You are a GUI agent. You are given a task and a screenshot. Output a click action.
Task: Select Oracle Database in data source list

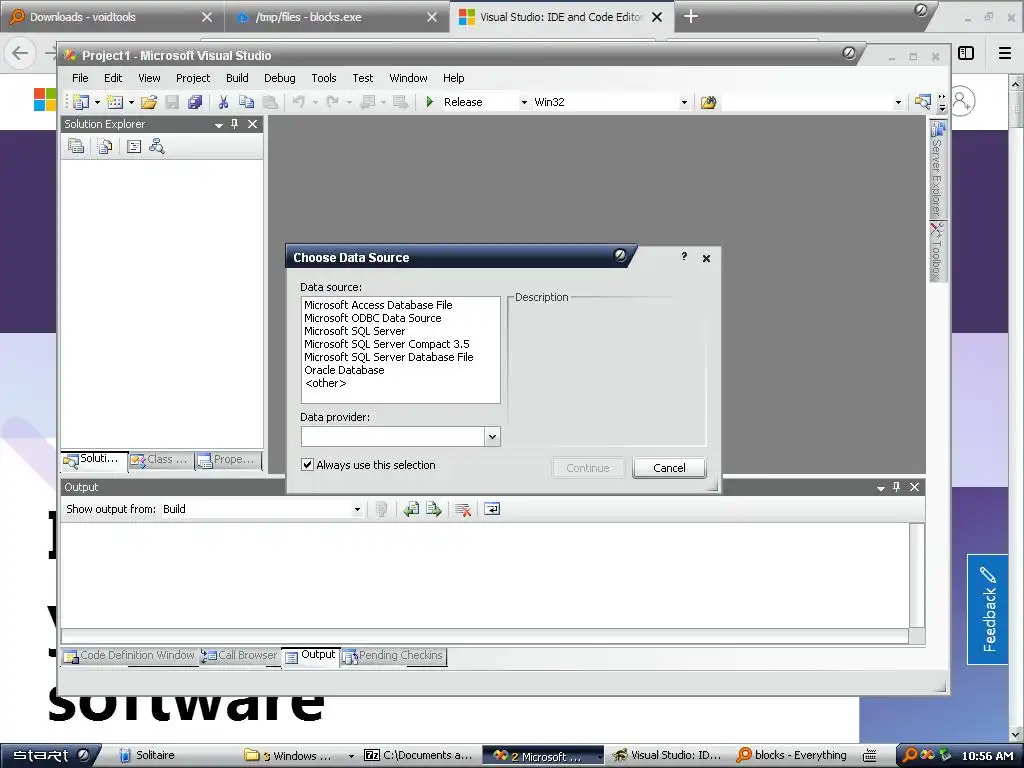click(x=344, y=370)
